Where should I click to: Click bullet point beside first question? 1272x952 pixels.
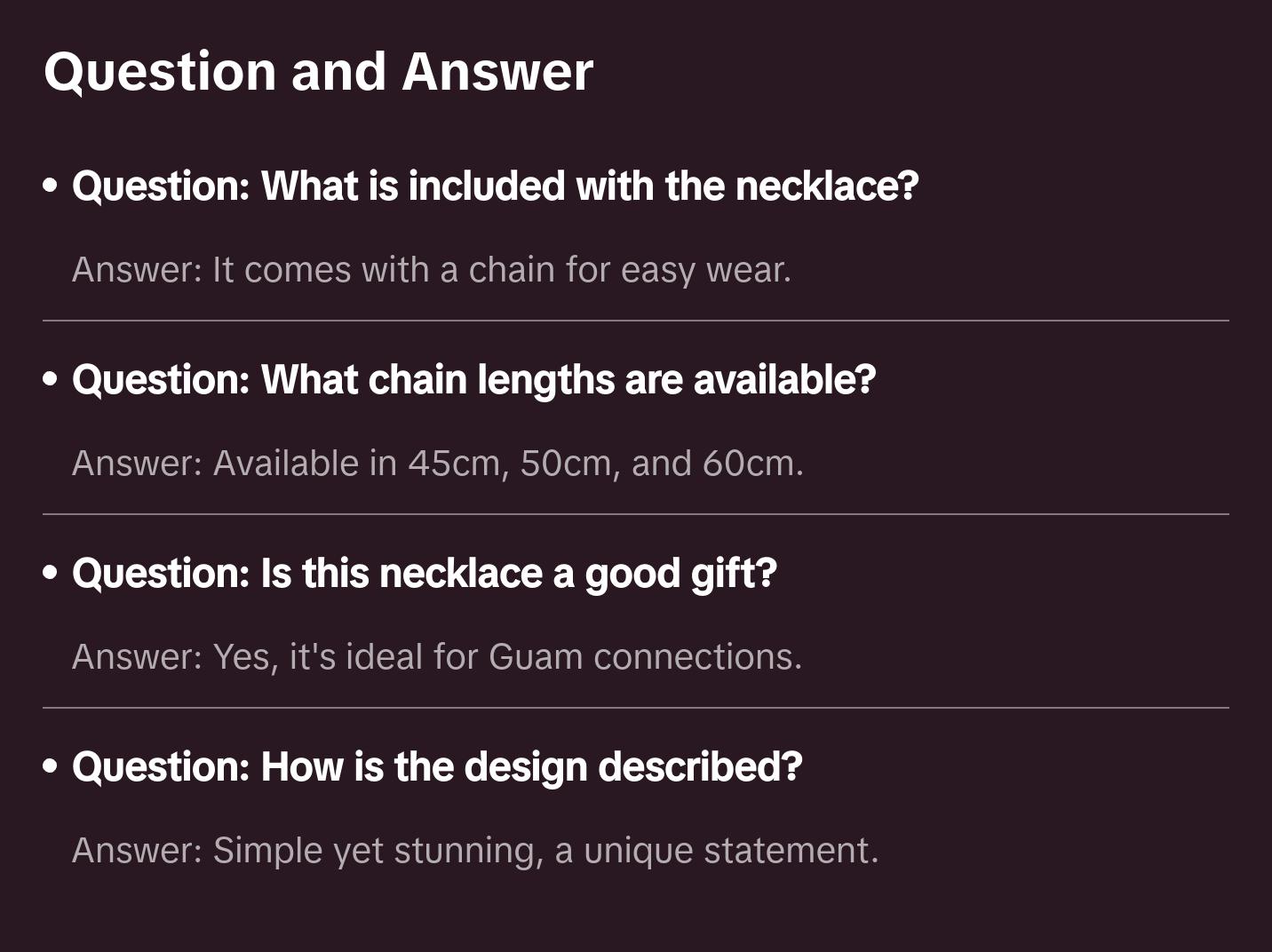[51, 186]
